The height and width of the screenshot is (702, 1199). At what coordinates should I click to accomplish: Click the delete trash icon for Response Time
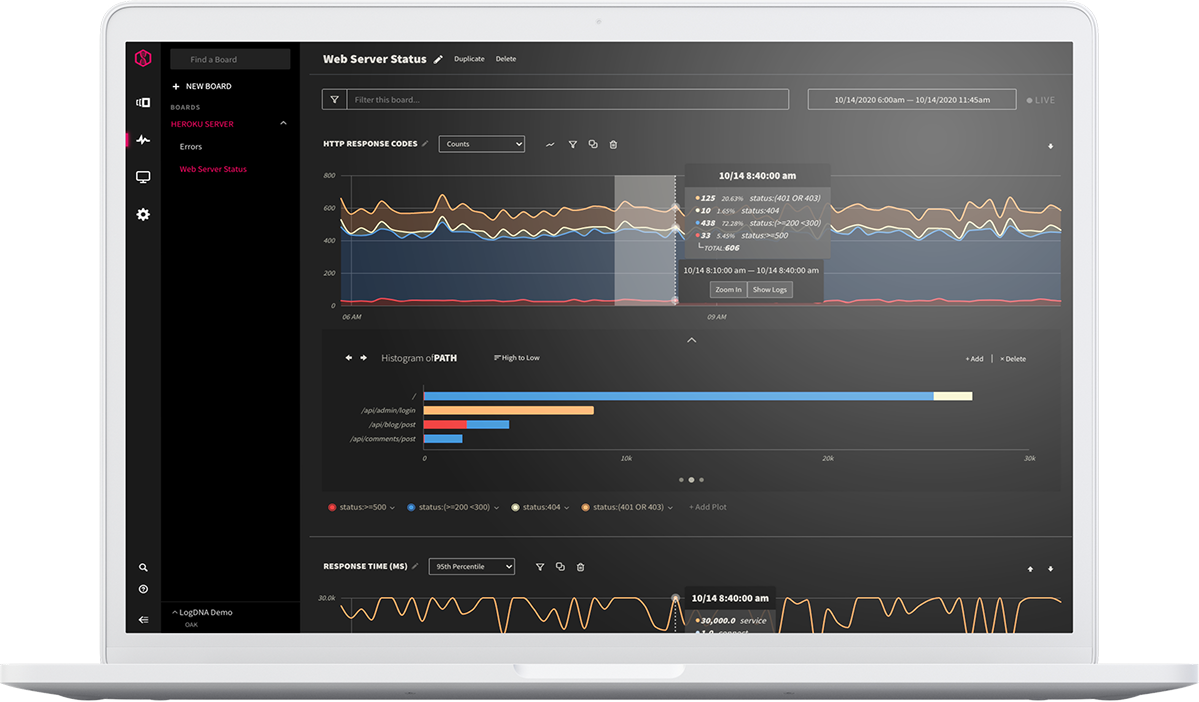click(x=580, y=566)
